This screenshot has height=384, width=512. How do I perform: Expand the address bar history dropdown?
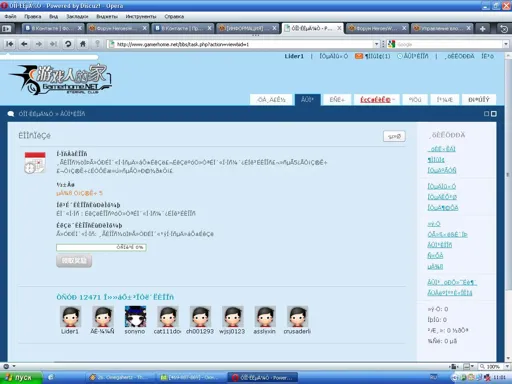point(377,44)
